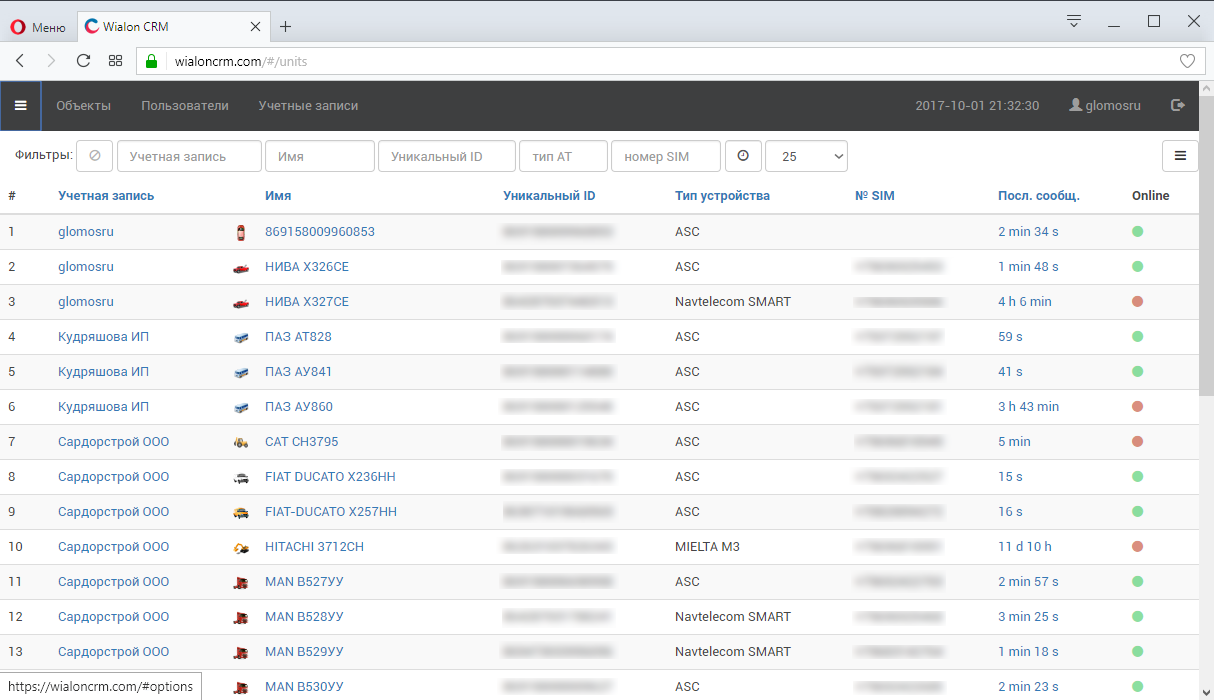This screenshot has width=1214, height=700.
Task: Click the Opera speed dial grid icon
Action: click(116, 61)
